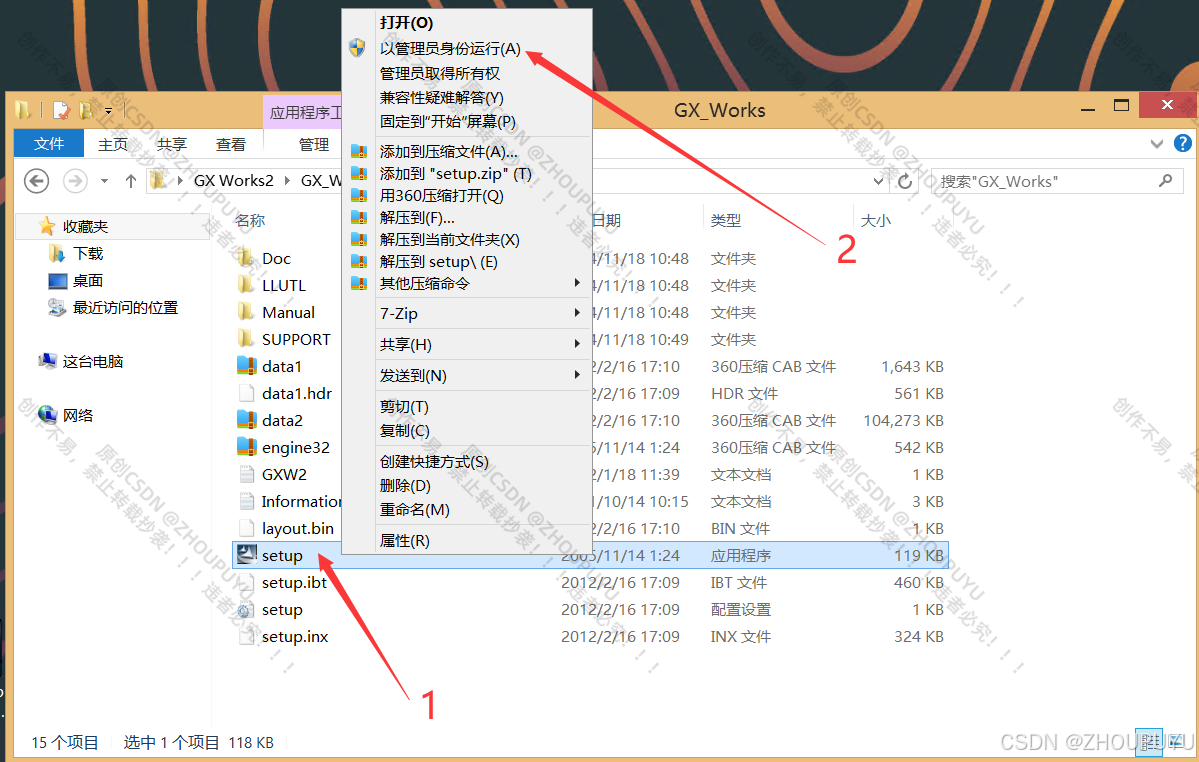Switch to large thumbnails view button

[x=1178, y=741]
